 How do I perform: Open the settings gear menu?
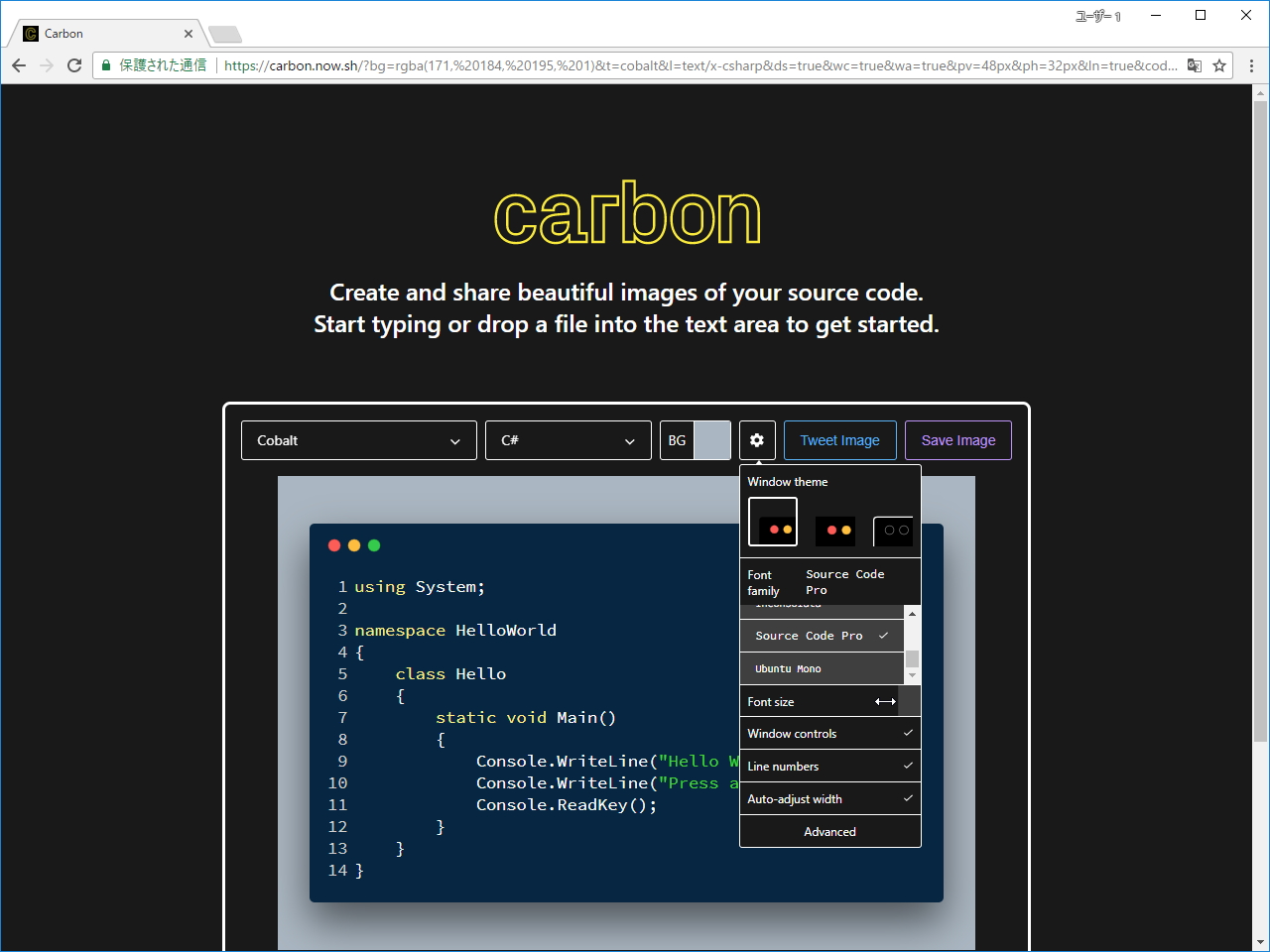757,440
